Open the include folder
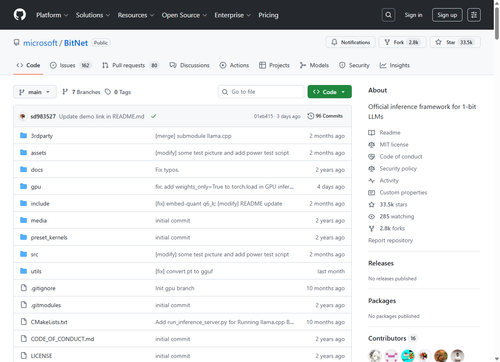This screenshot has height=362, width=500. tap(40, 204)
